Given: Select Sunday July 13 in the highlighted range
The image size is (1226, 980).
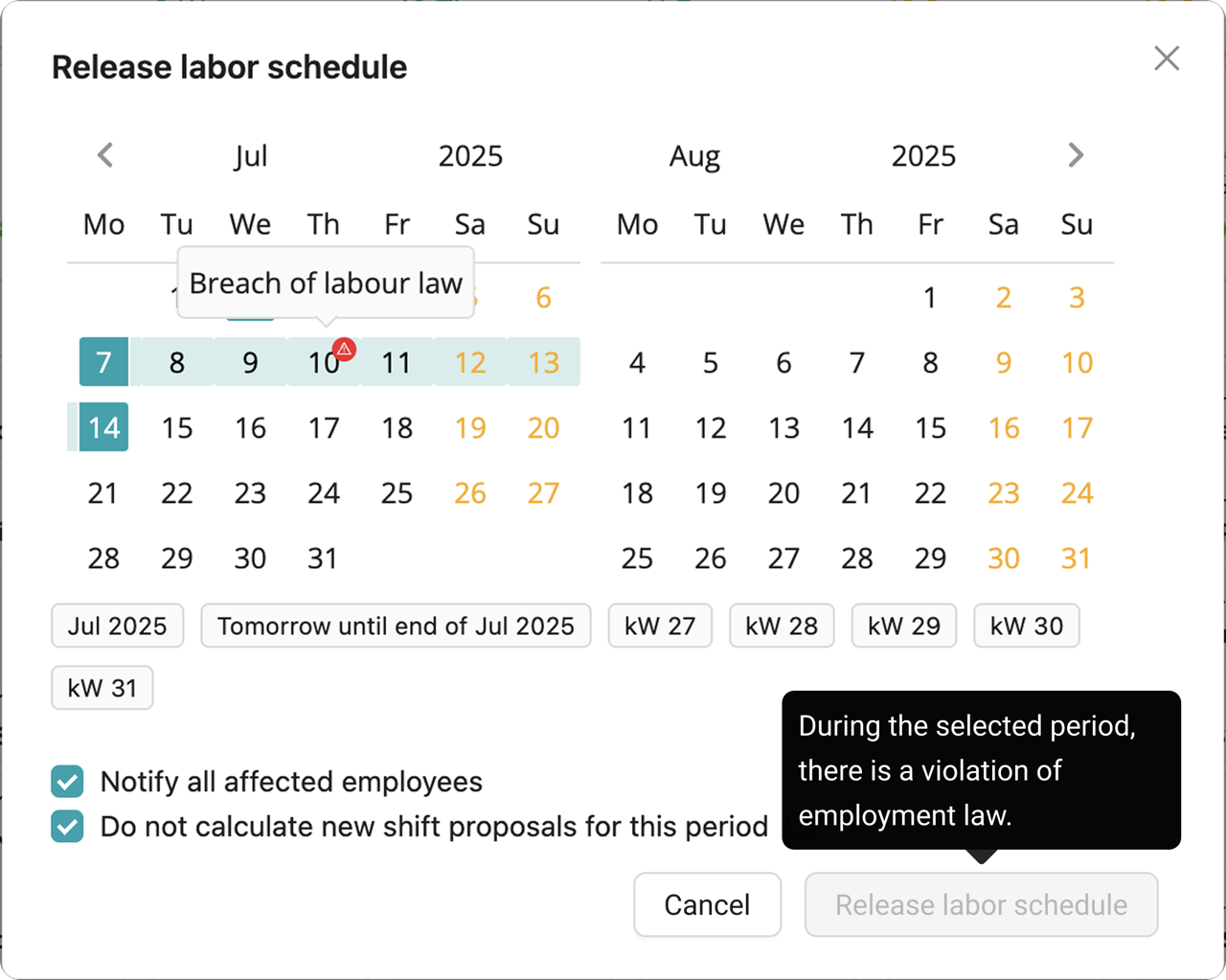Looking at the screenshot, I should (543, 362).
